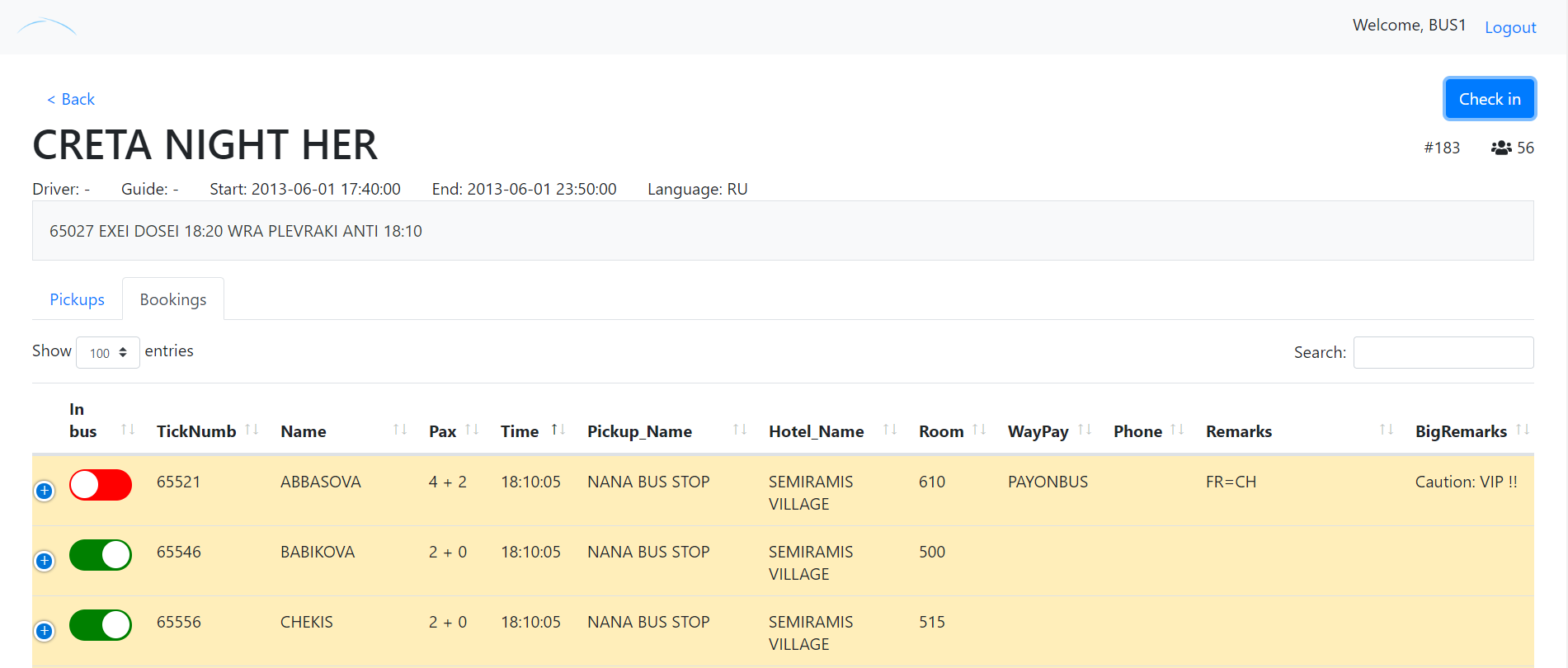Screen dimensions: 1568x668
Task: Sort bookings by Pax column
Action: 472,430
